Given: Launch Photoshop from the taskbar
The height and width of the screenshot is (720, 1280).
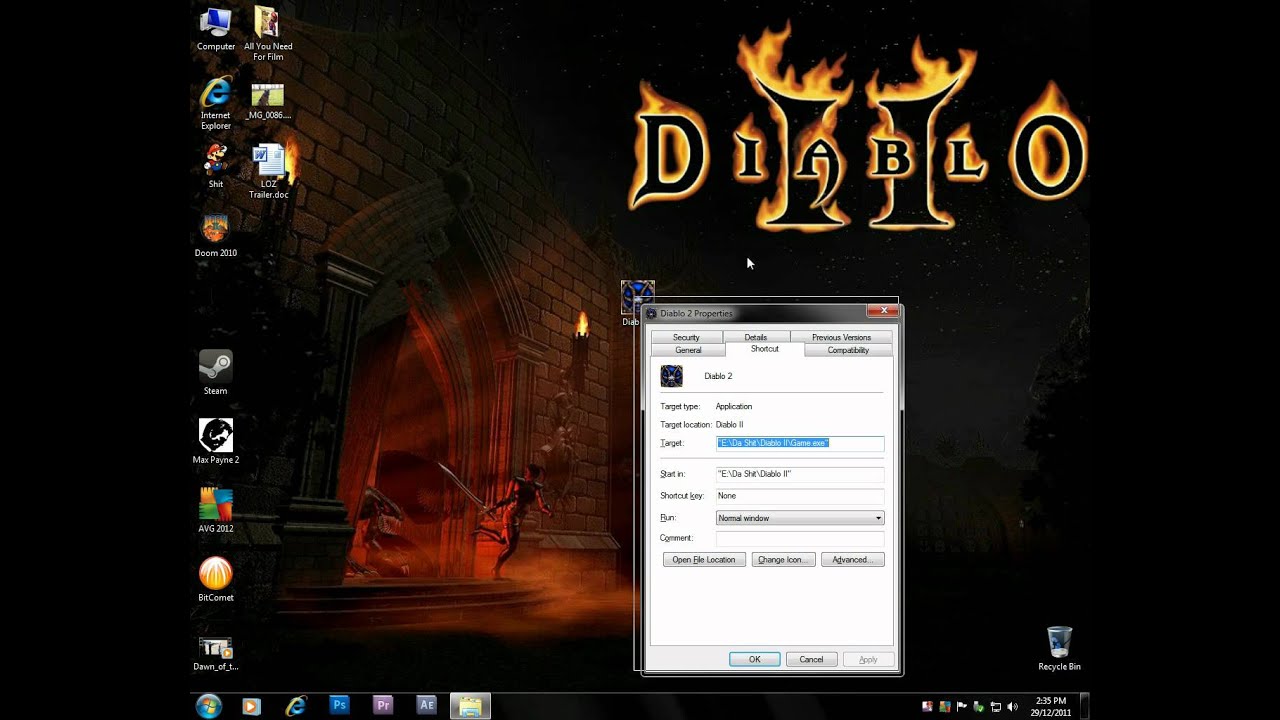Looking at the screenshot, I should pos(339,705).
